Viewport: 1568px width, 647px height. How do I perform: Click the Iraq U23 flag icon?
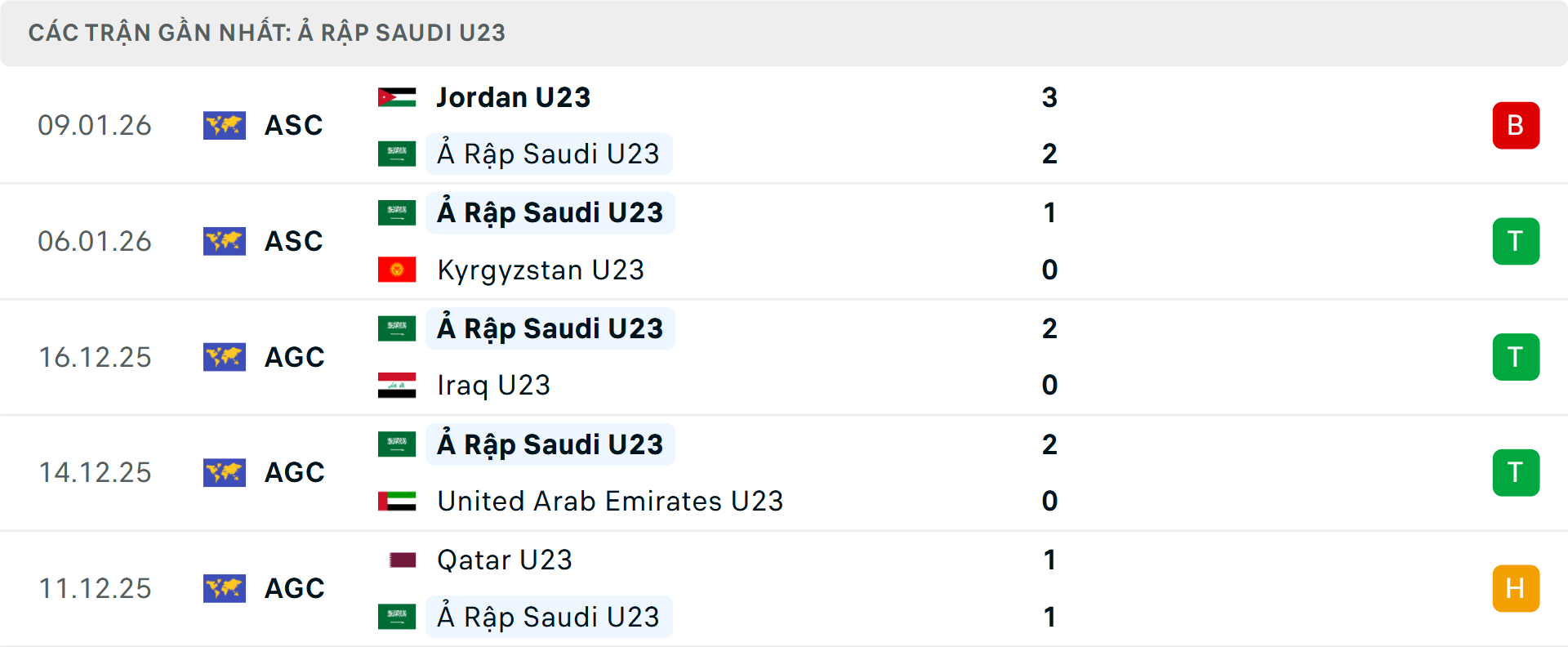pos(397,386)
